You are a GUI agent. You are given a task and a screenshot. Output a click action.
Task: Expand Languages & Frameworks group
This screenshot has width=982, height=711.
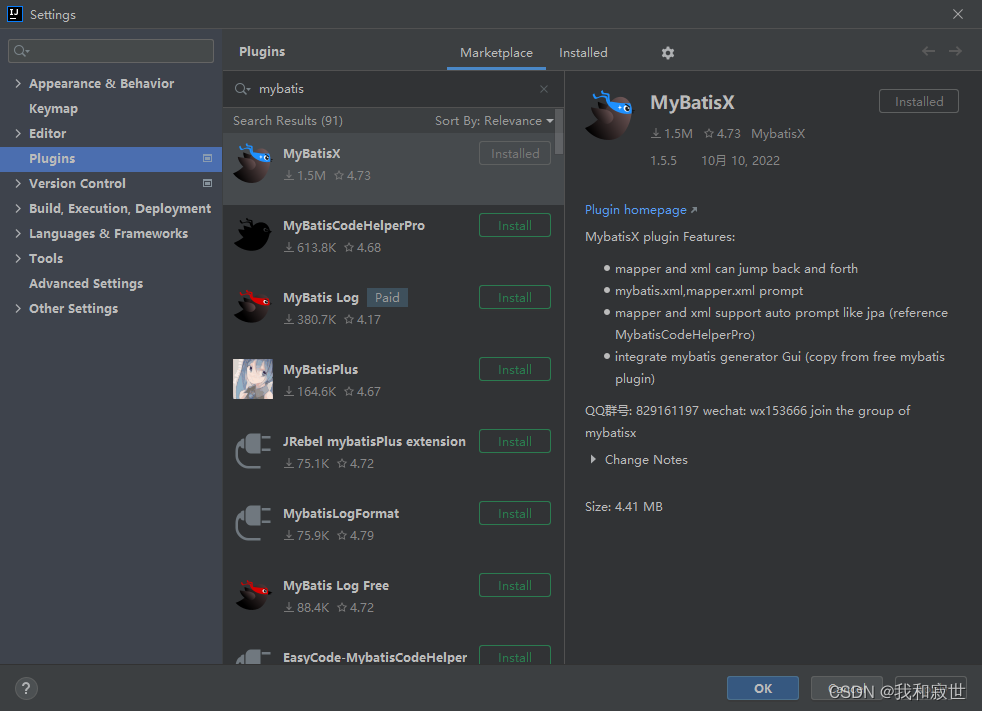tap(18, 234)
